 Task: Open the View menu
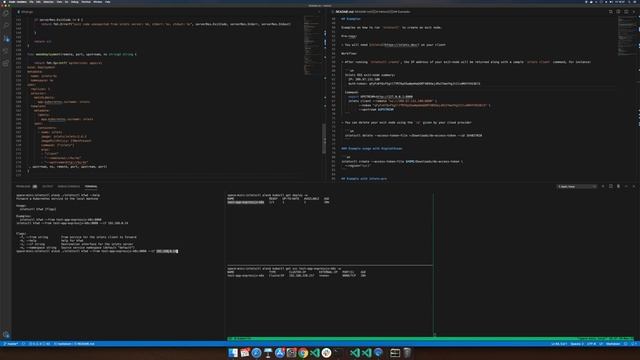coord(59,2)
